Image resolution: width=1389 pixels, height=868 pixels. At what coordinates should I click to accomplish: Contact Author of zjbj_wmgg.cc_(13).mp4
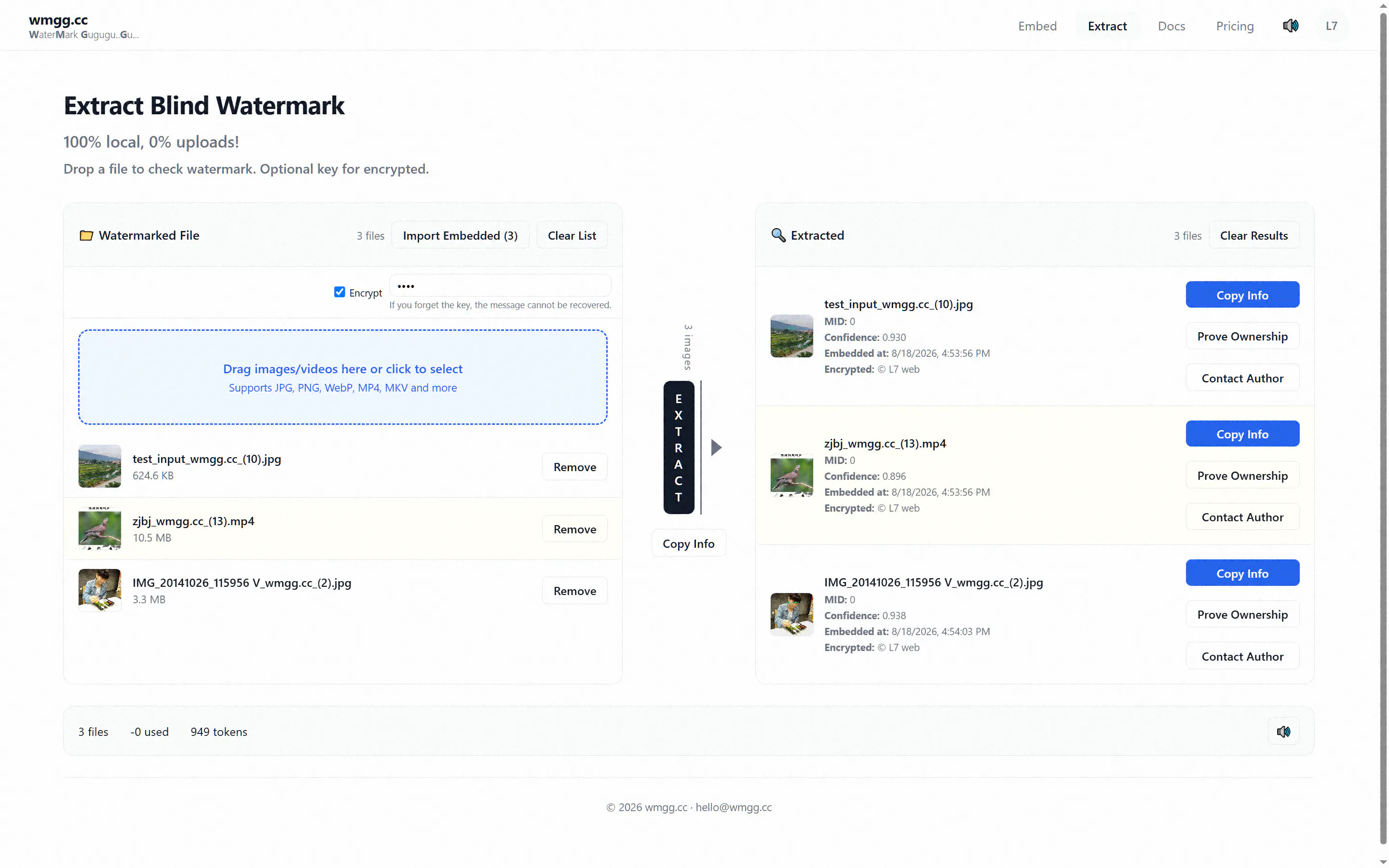click(1242, 516)
